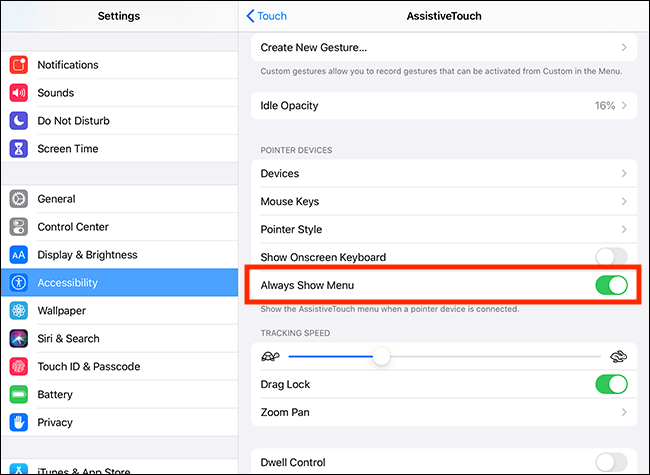Viewport: 650px width, 475px height.
Task: Tap the Sounds speaker icon
Action: (19, 93)
